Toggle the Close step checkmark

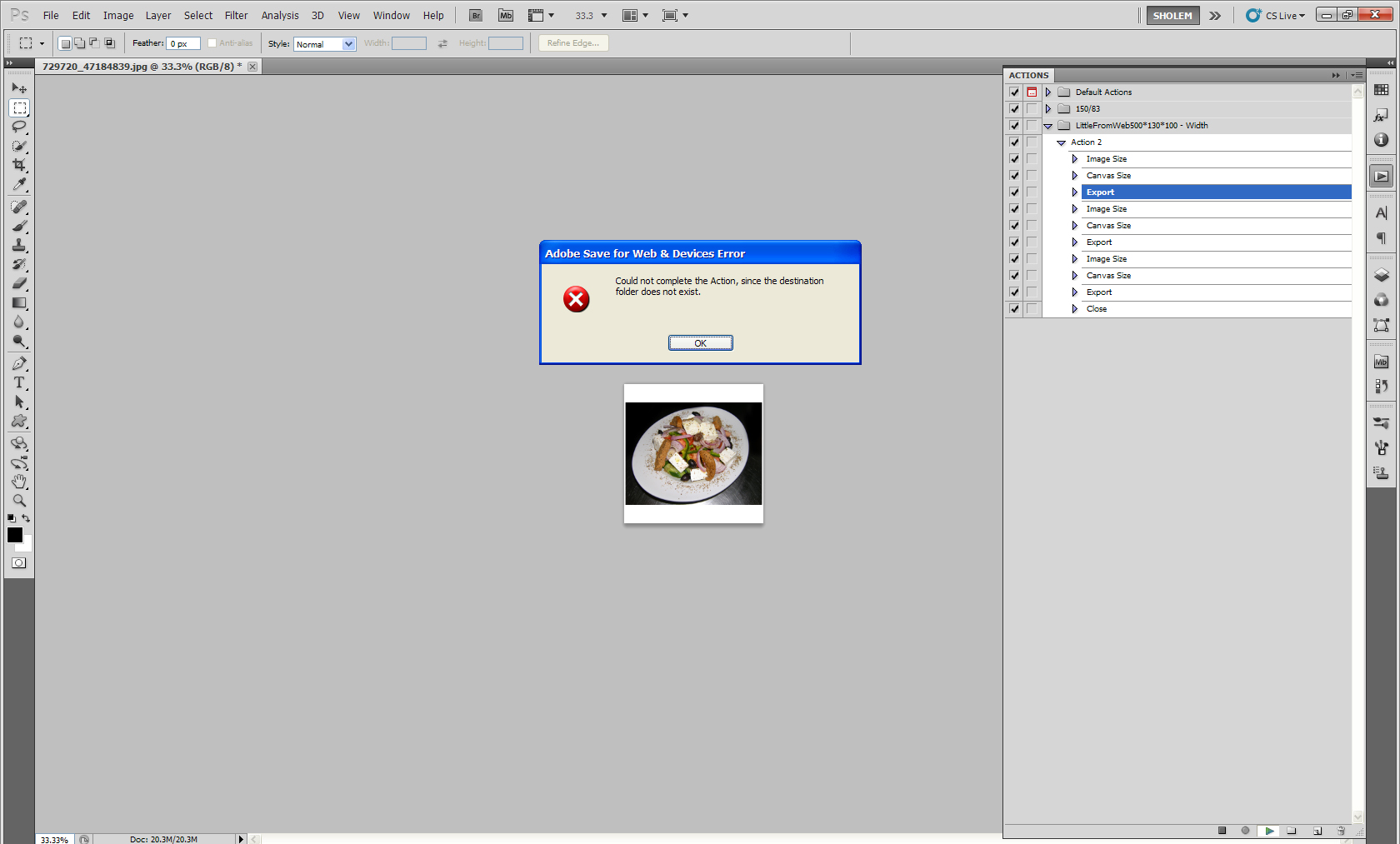pos(1014,309)
